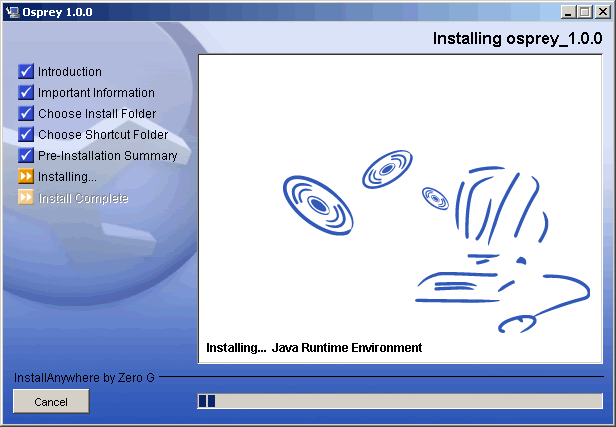Click the checkmark next to Choose Shortcut Folder
The width and height of the screenshot is (616, 427).
click(x=26, y=135)
